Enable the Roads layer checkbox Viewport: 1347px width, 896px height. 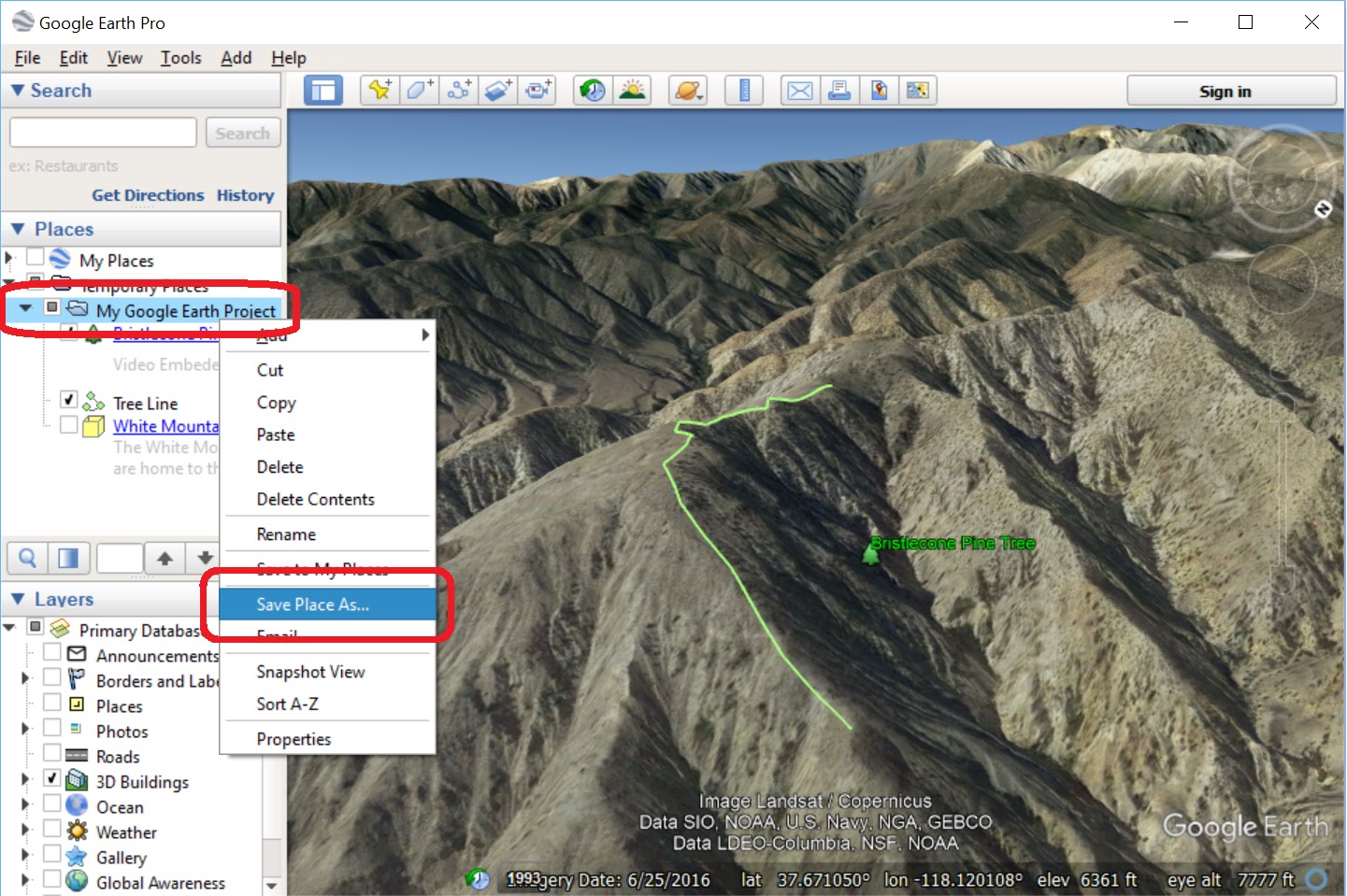(x=52, y=752)
